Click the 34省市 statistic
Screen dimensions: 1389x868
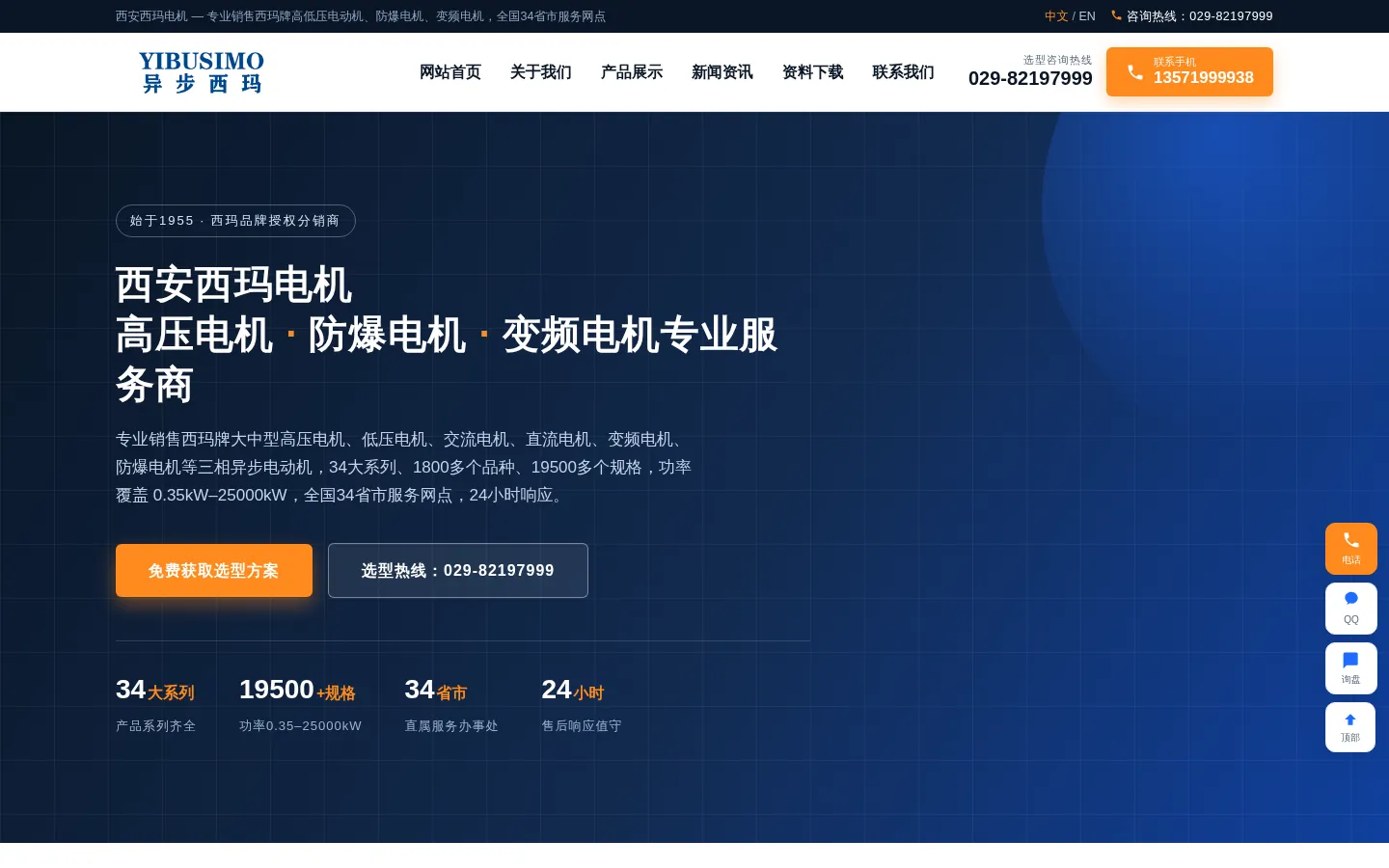tap(436, 691)
